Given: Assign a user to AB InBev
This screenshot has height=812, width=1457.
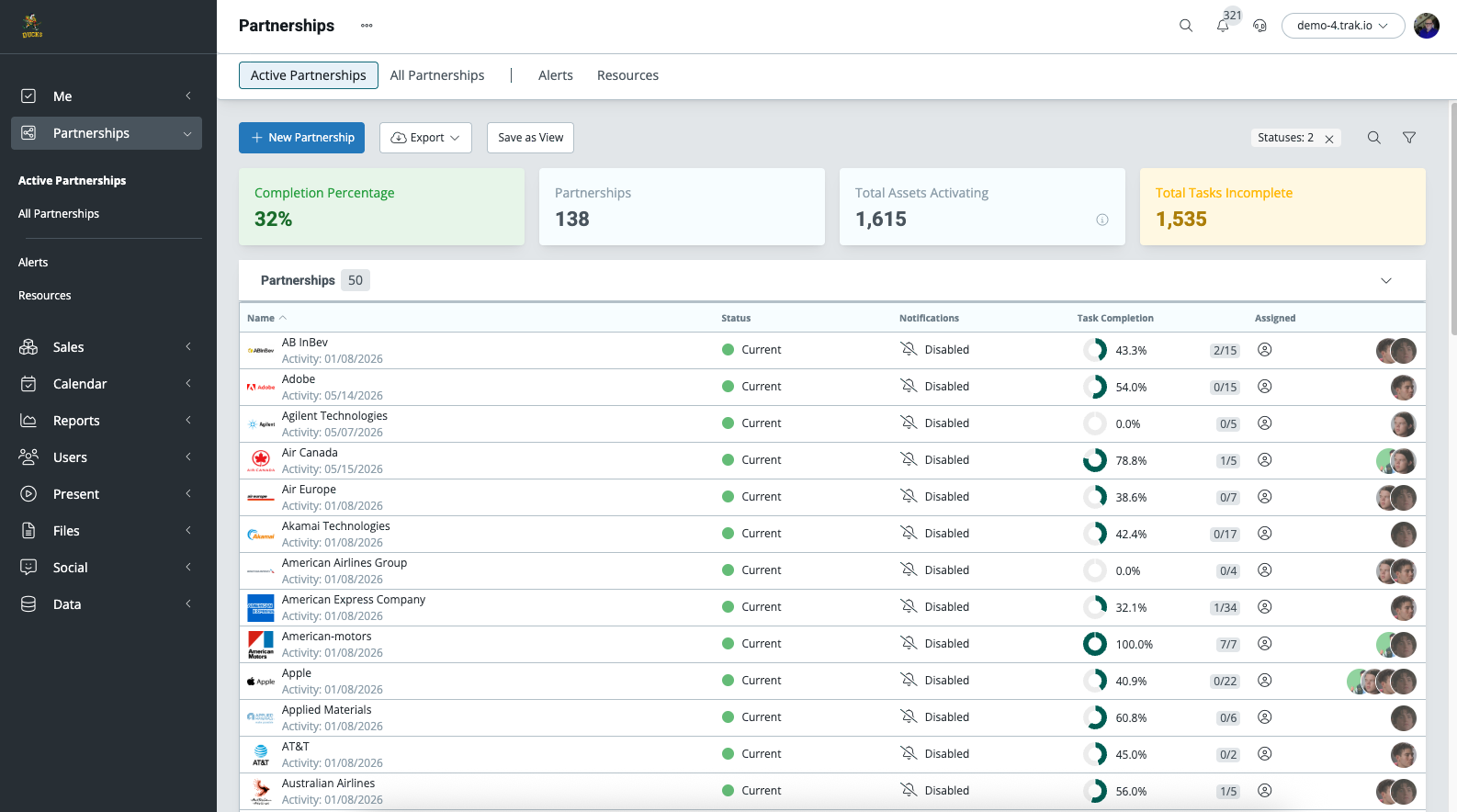Looking at the screenshot, I should pyautogui.click(x=1265, y=350).
